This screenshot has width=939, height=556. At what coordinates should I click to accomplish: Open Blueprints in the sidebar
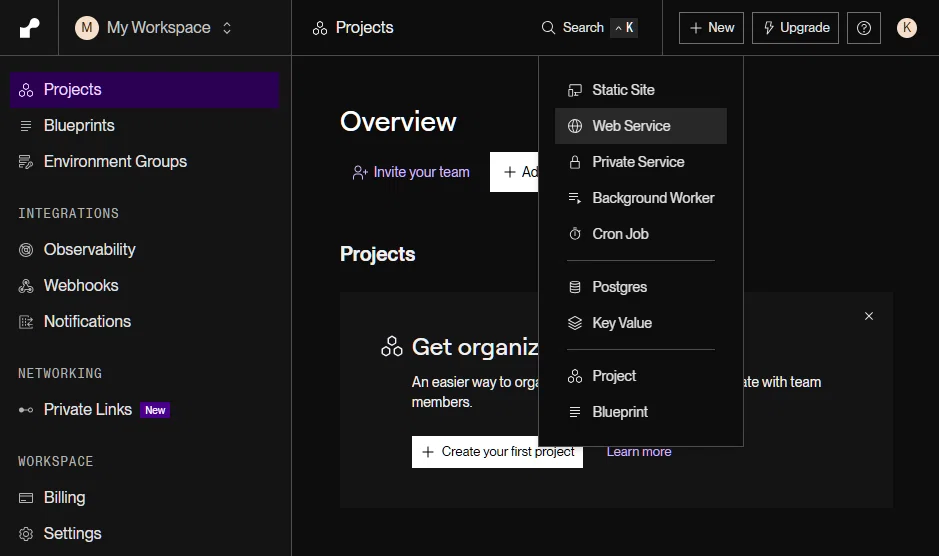144,126
